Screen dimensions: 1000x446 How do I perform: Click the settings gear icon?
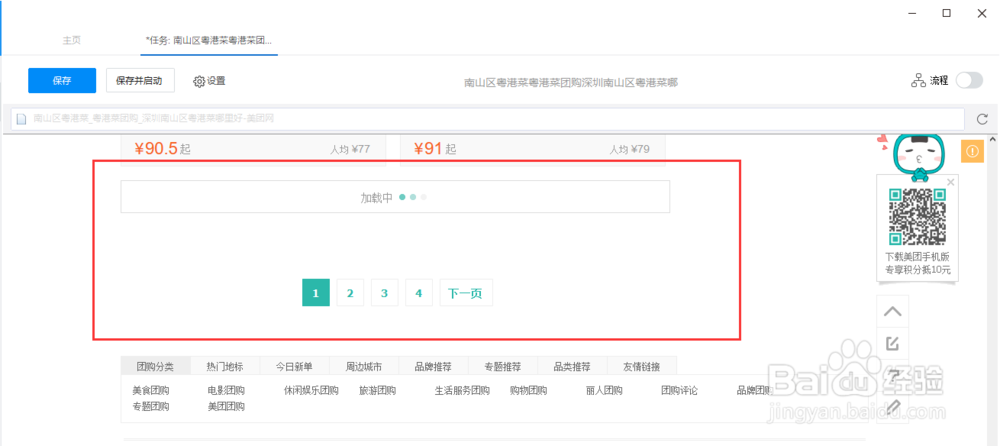(199, 82)
